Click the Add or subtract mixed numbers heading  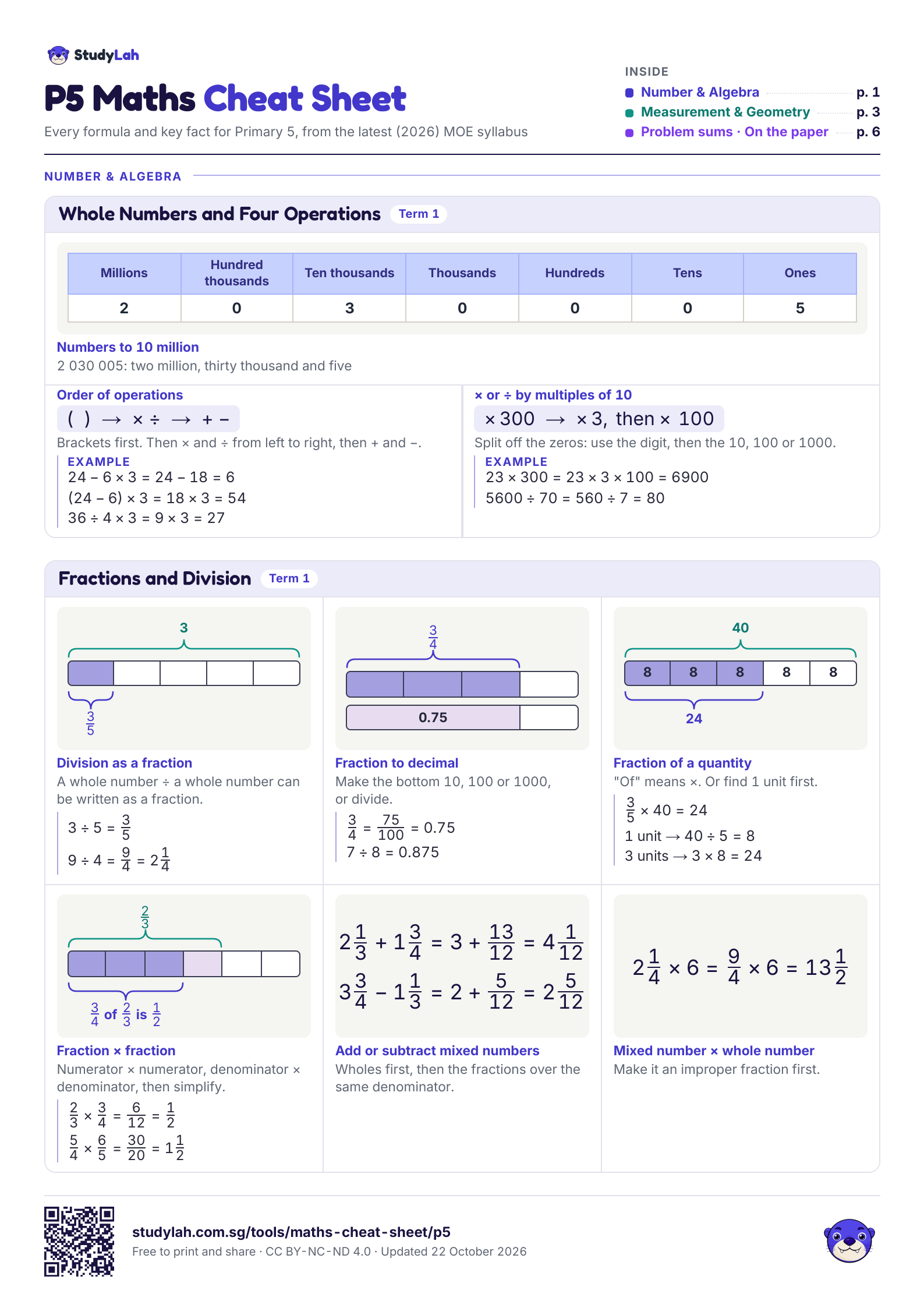[437, 1051]
